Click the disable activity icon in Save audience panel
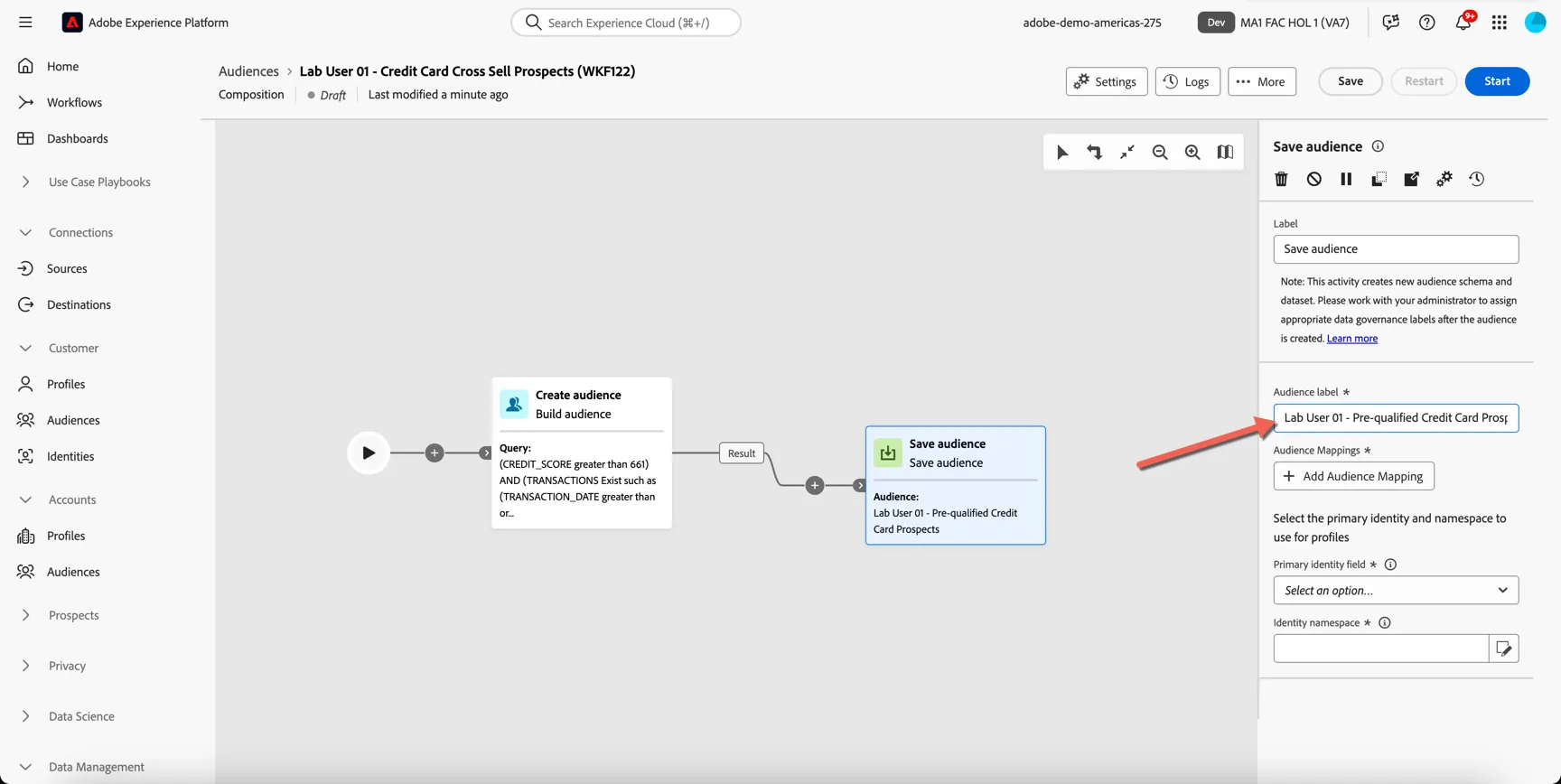 [x=1313, y=179]
